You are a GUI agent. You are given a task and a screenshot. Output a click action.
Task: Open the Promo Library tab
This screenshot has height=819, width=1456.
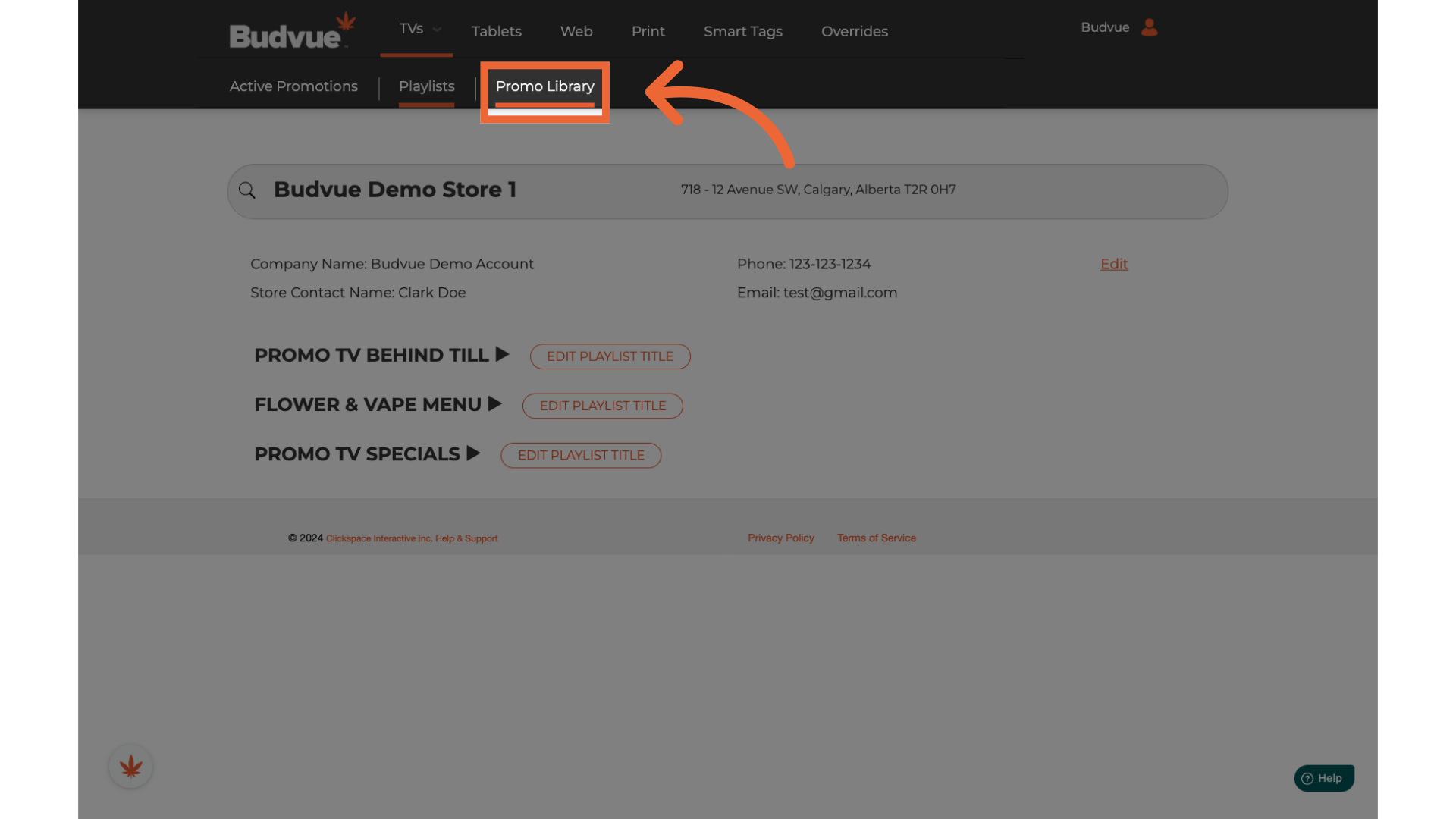(544, 86)
